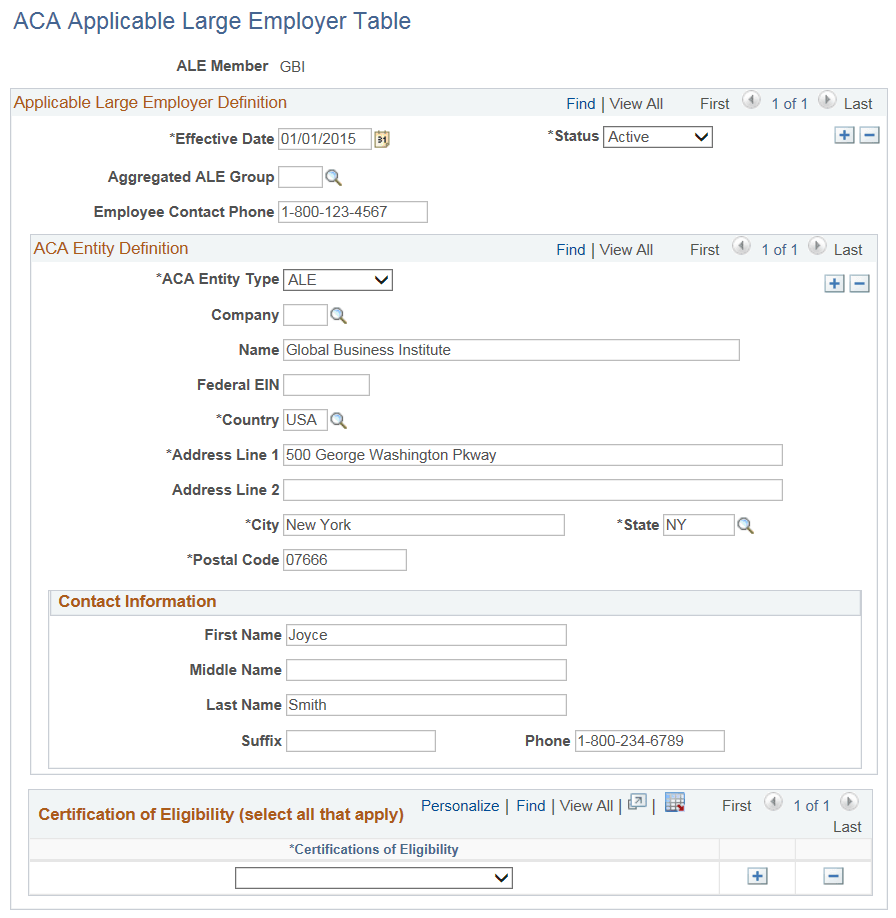Click inside the Federal EIN input field
The width and height of the screenshot is (896, 918).
coord(325,384)
